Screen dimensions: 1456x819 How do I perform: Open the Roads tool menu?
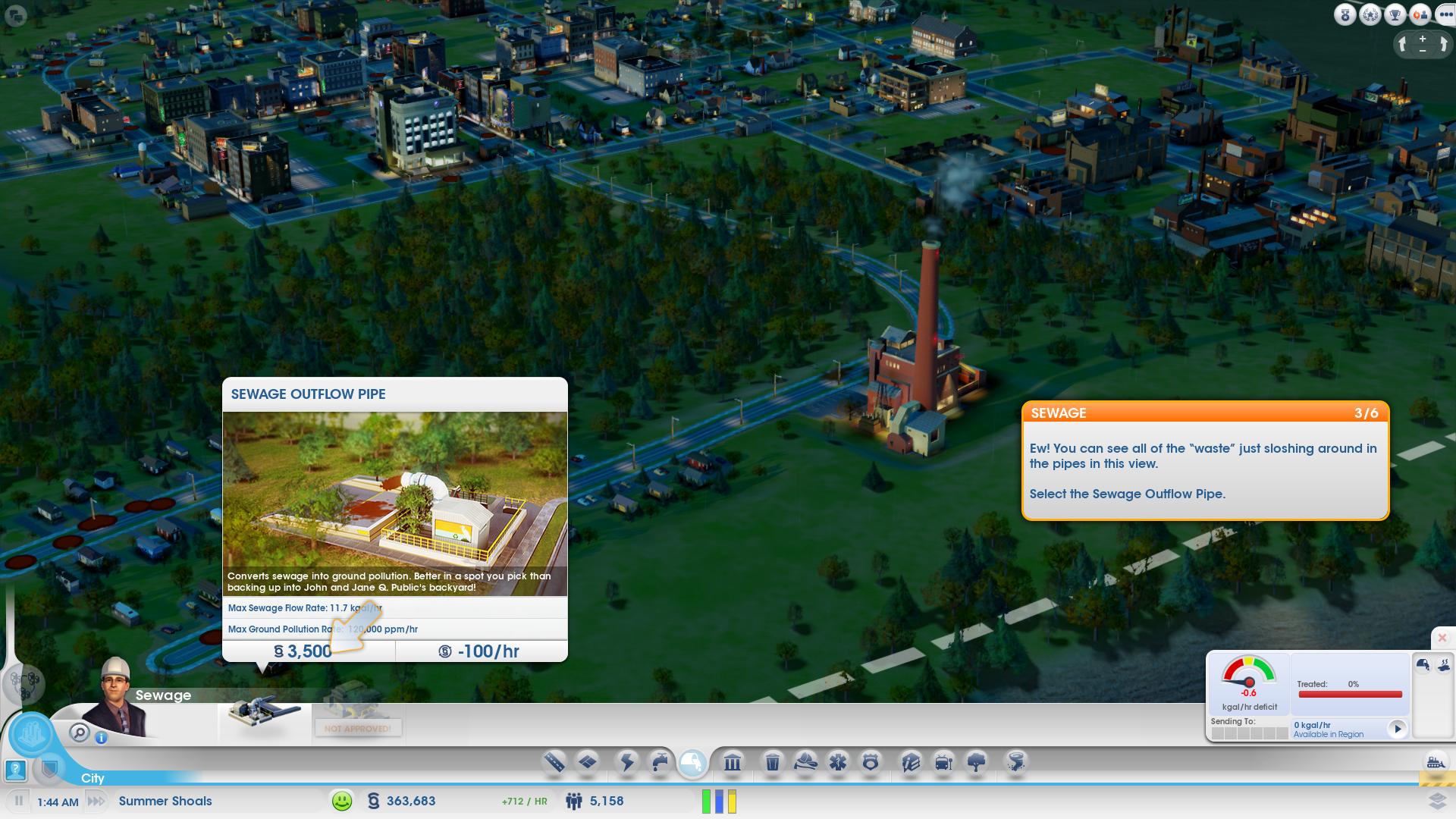554,761
